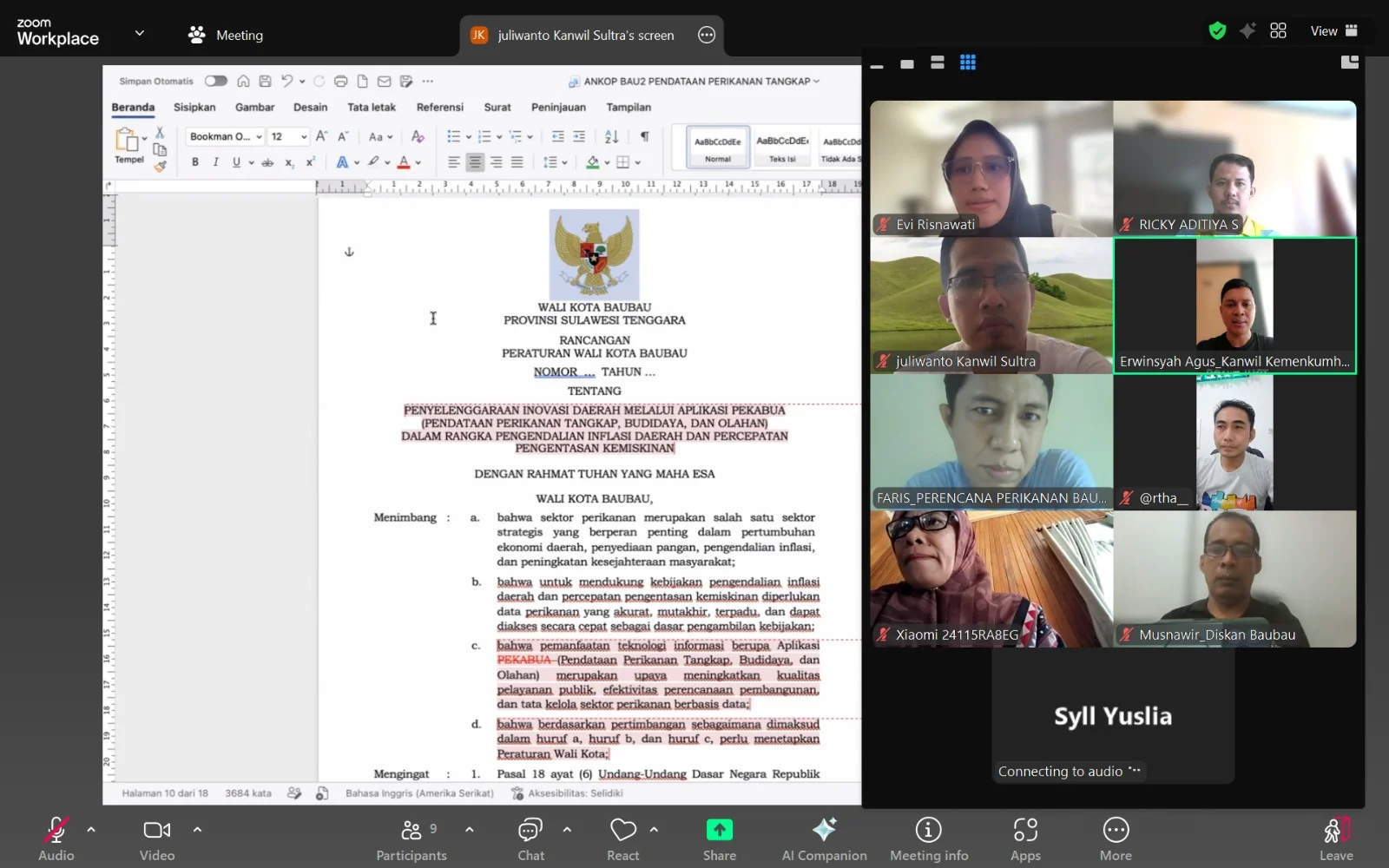
Task: Open the More options menu
Action: click(x=1116, y=839)
